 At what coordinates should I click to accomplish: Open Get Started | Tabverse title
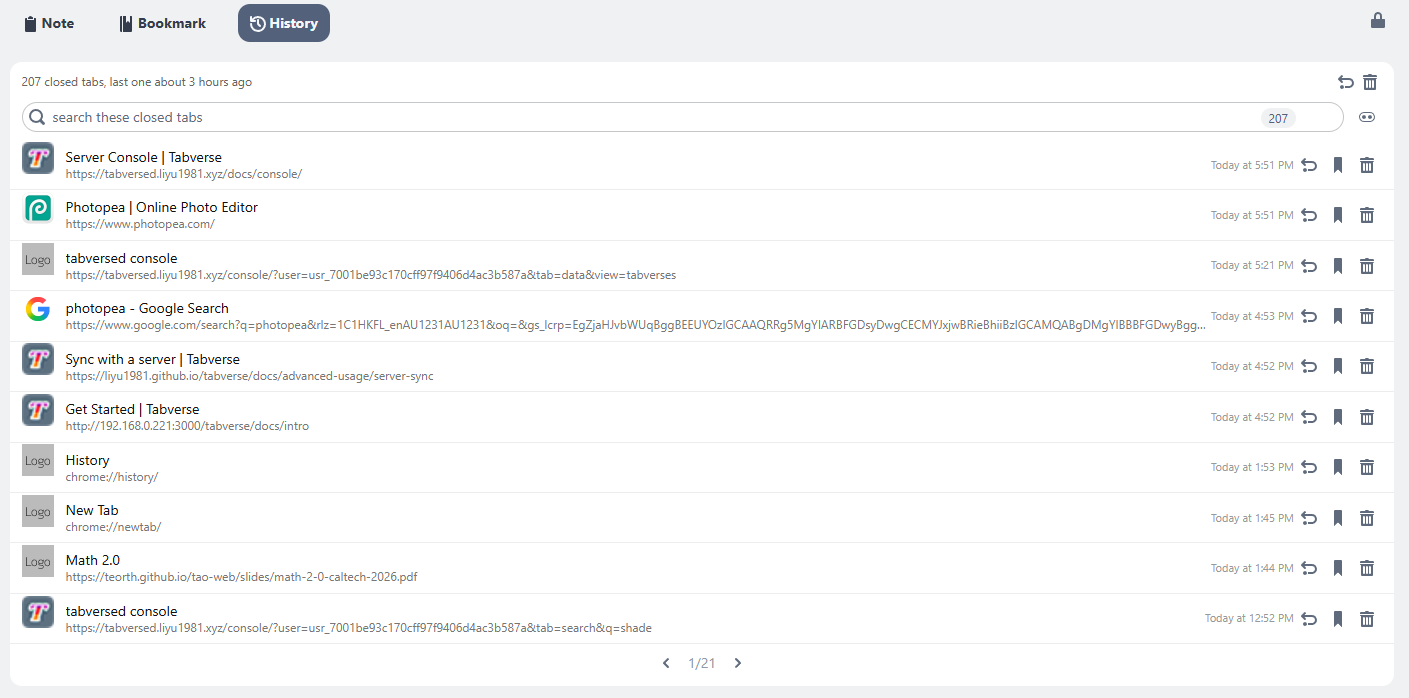133,409
